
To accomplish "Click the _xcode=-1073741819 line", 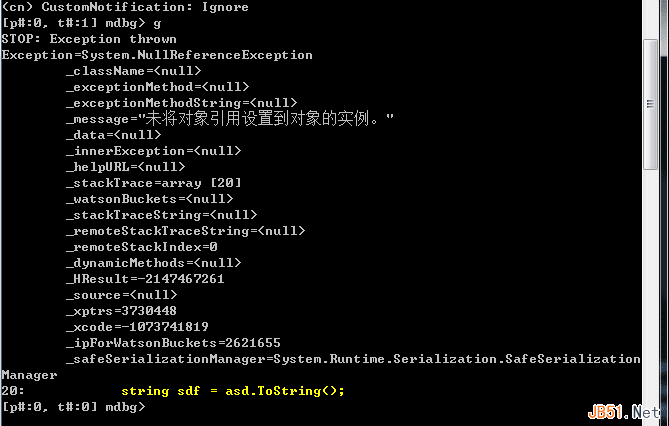I will coord(137,327).
